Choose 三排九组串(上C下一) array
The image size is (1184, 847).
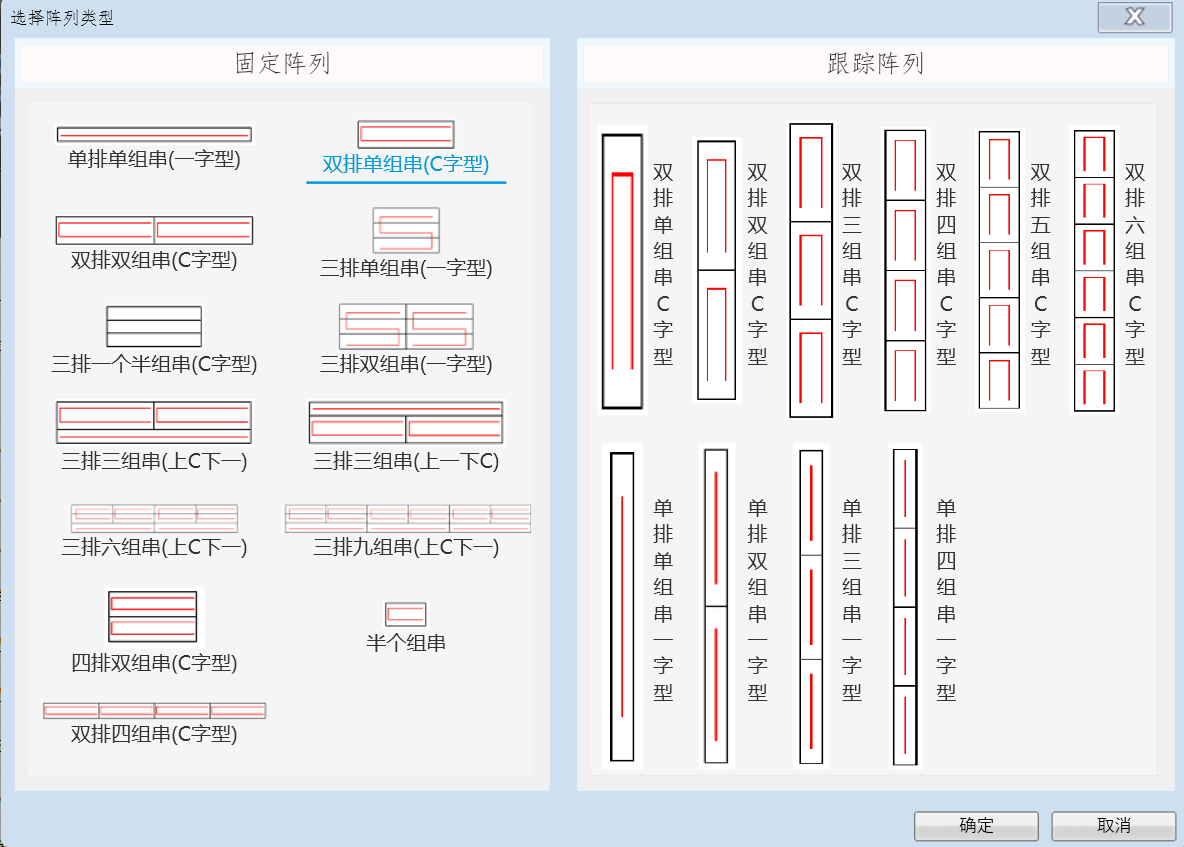click(407, 518)
